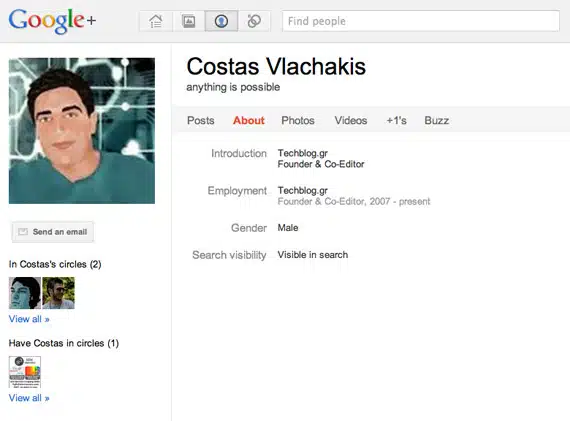Image resolution: width=570 pixels, height=421 pixels.
Task: Click View all under Costas's circles
Action: (x=29, y=319)
